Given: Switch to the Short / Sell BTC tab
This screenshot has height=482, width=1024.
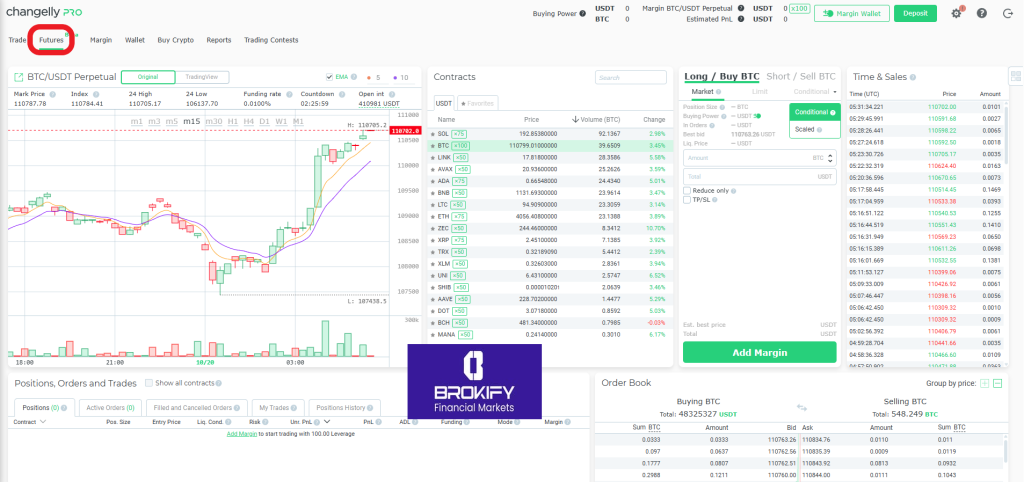Looking at the screenshot, I should (x=800, y=76).
